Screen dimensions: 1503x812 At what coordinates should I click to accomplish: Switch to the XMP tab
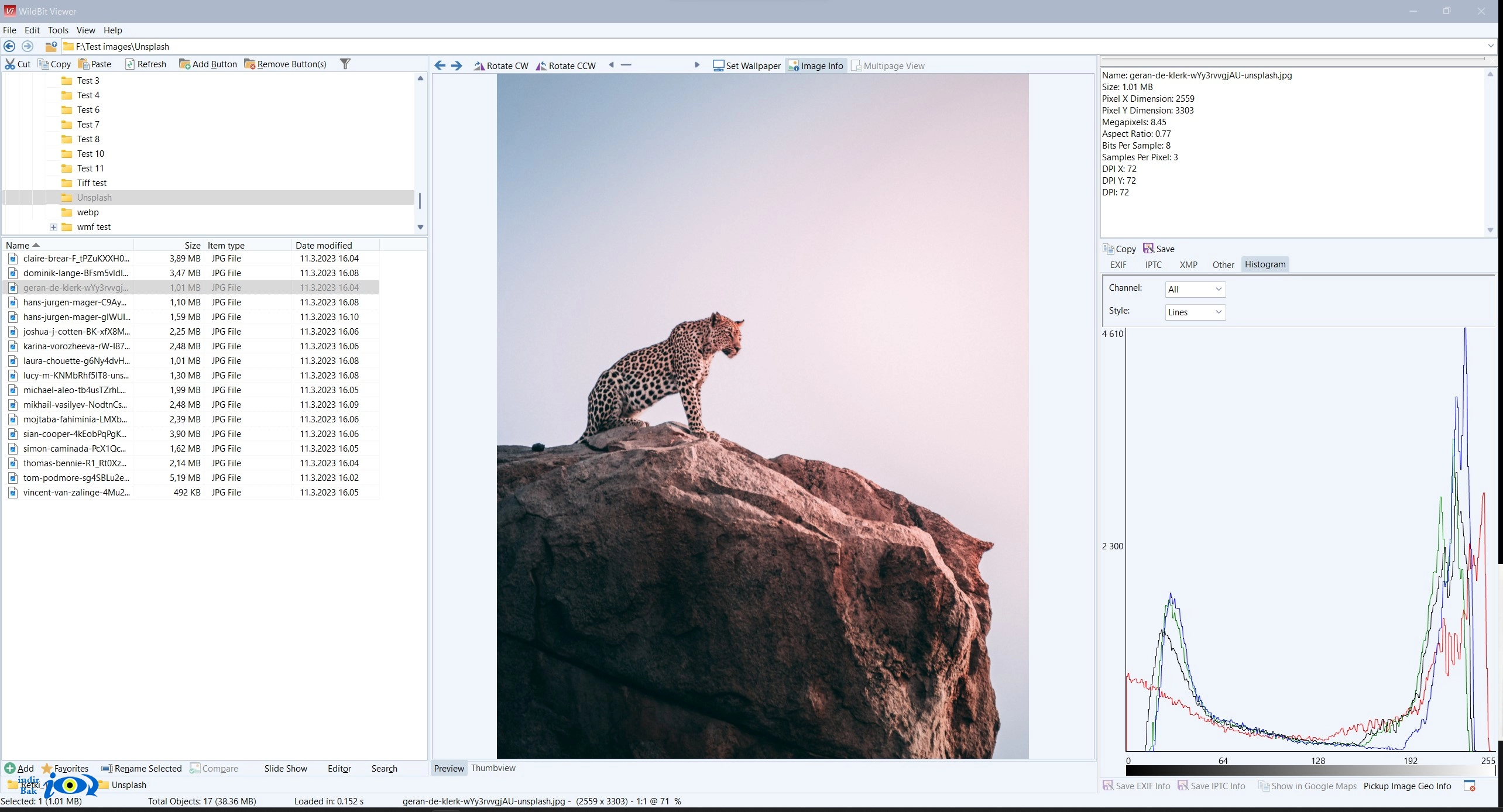coord(1188,264)
